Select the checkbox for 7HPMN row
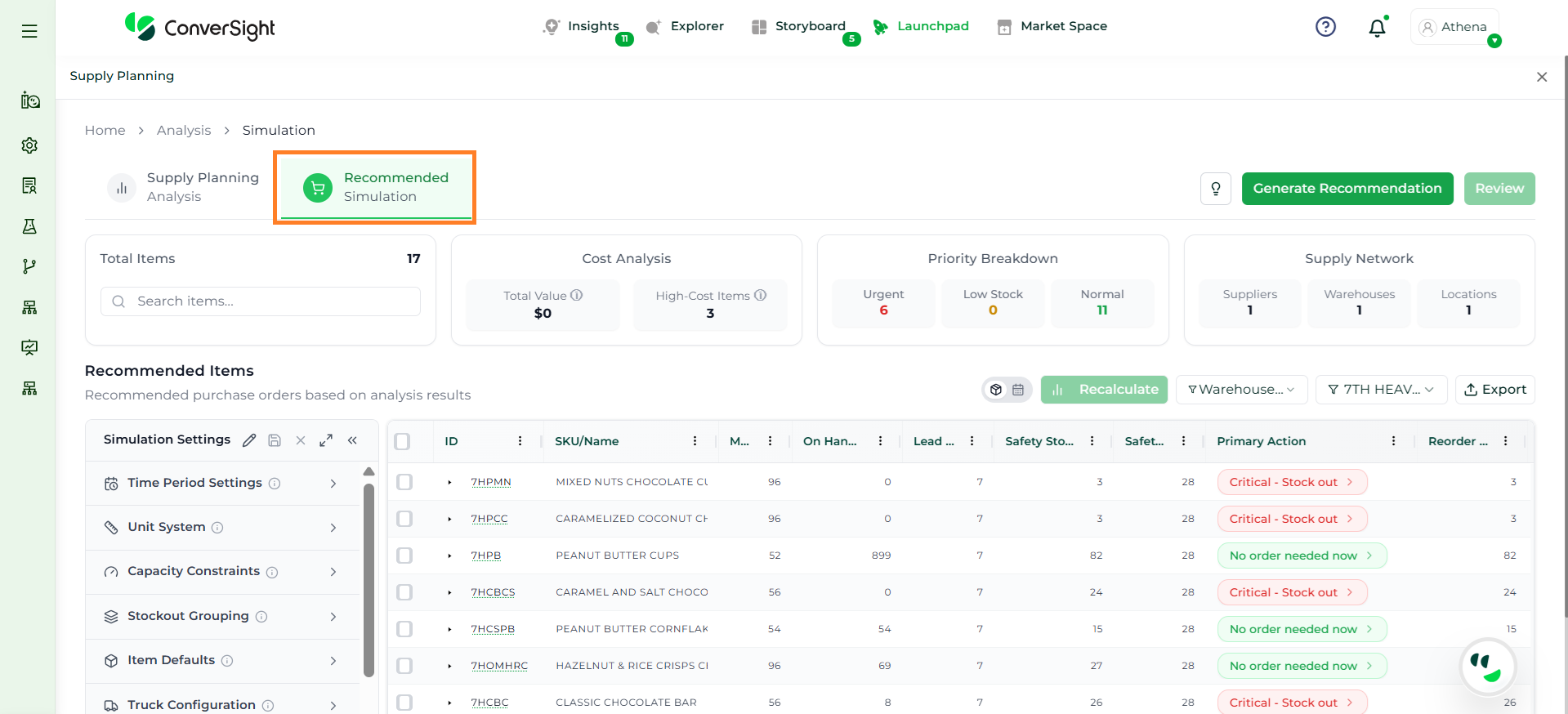 point(404,482)
